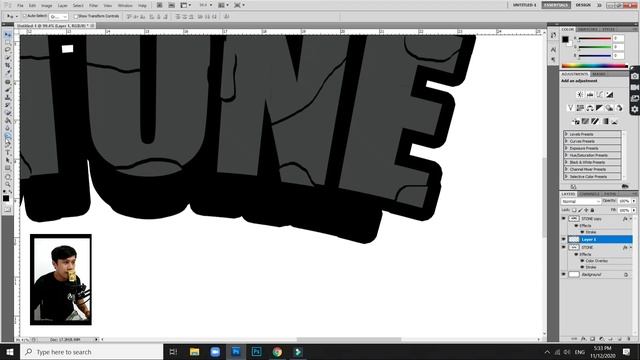
Task: Expand the Levels Presets list
Action: pyautogui.click(x=567, y=134)
